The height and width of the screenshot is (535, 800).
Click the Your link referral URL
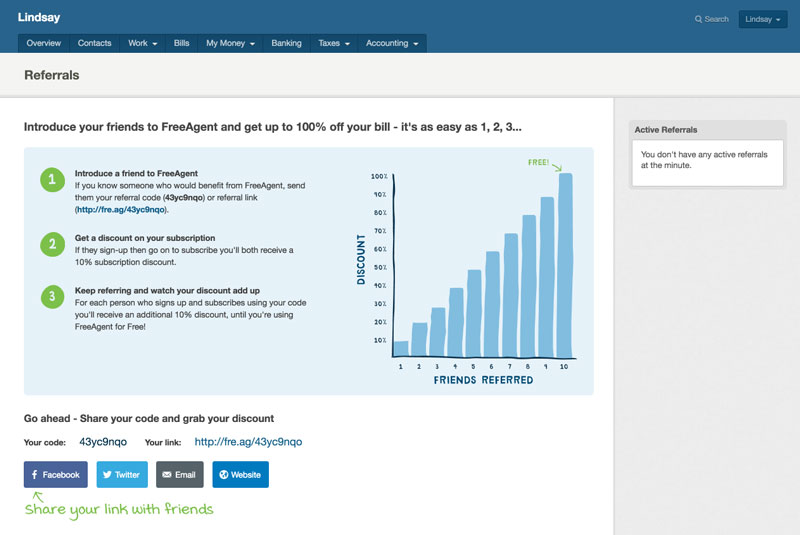248,442
